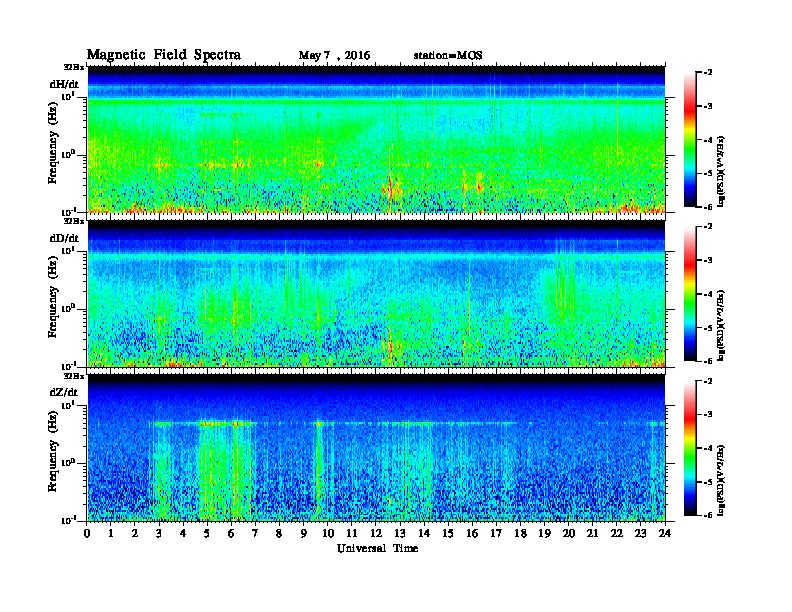Click the "11" hour tick label
This screenshot has height=612, width=792.
click(x=352, y=533)
